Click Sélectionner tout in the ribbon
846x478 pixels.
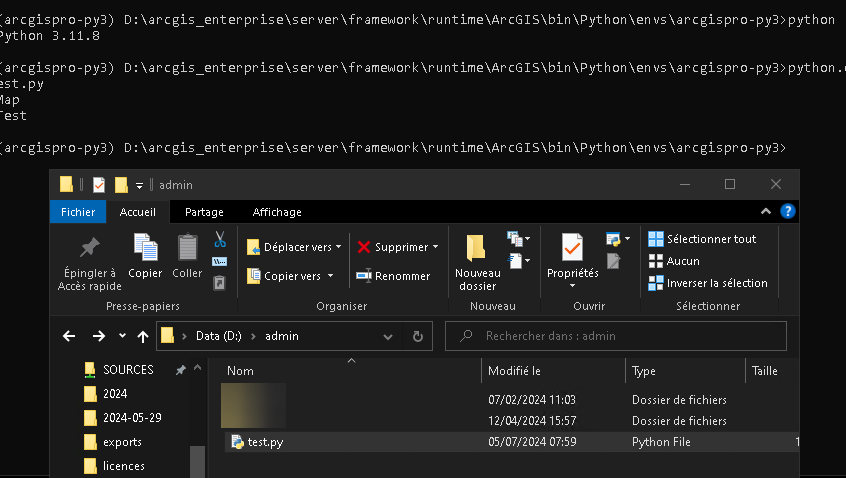[x=702, y=239]
